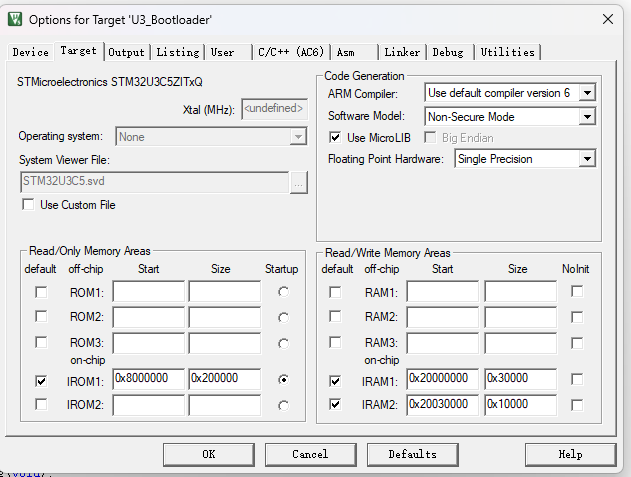Browse for System Viewer File with ellipsis button
This screenshot has height=477, width=631.
[299, 183]
